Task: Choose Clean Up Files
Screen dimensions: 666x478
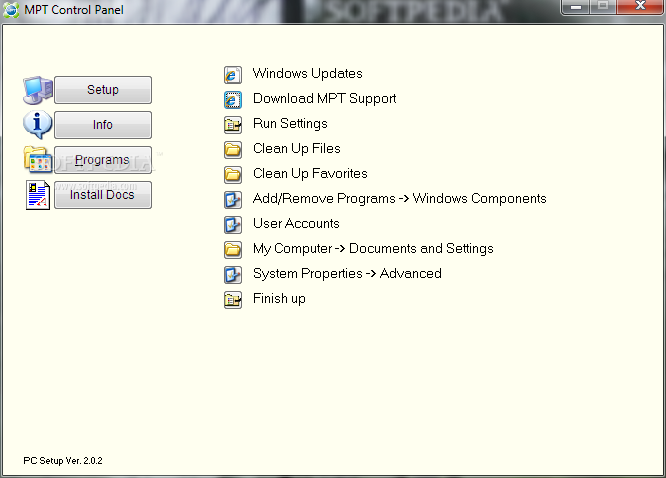Action: point(296,149)
